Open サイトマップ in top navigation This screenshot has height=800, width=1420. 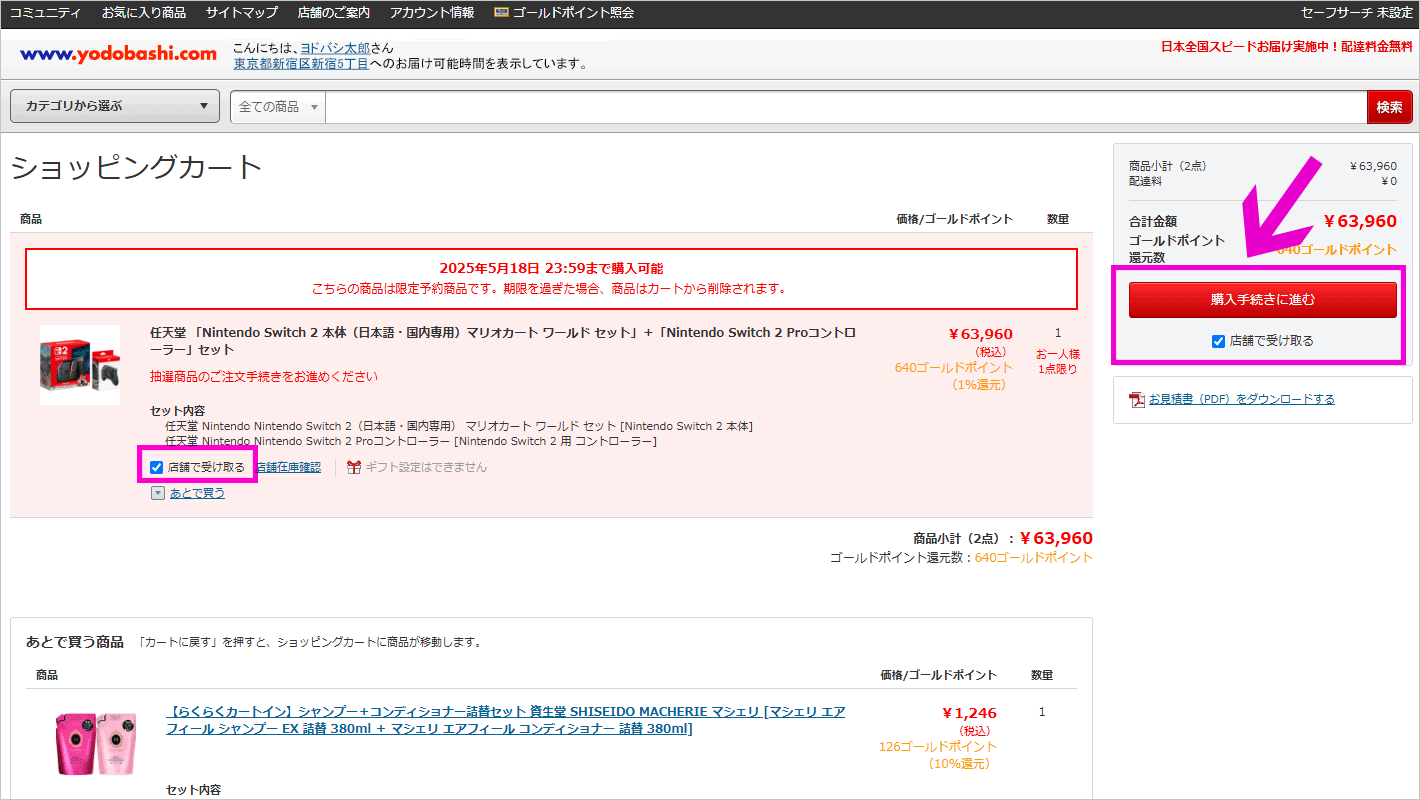coord(242,13)
